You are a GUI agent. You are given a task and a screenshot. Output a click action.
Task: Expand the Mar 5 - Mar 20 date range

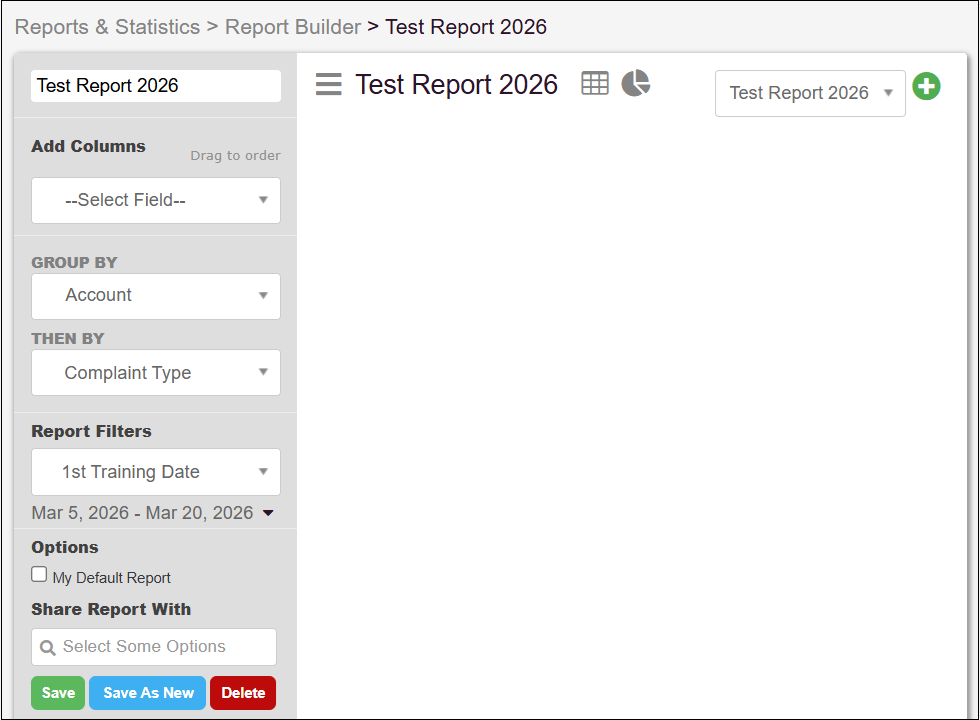[153, 513]
